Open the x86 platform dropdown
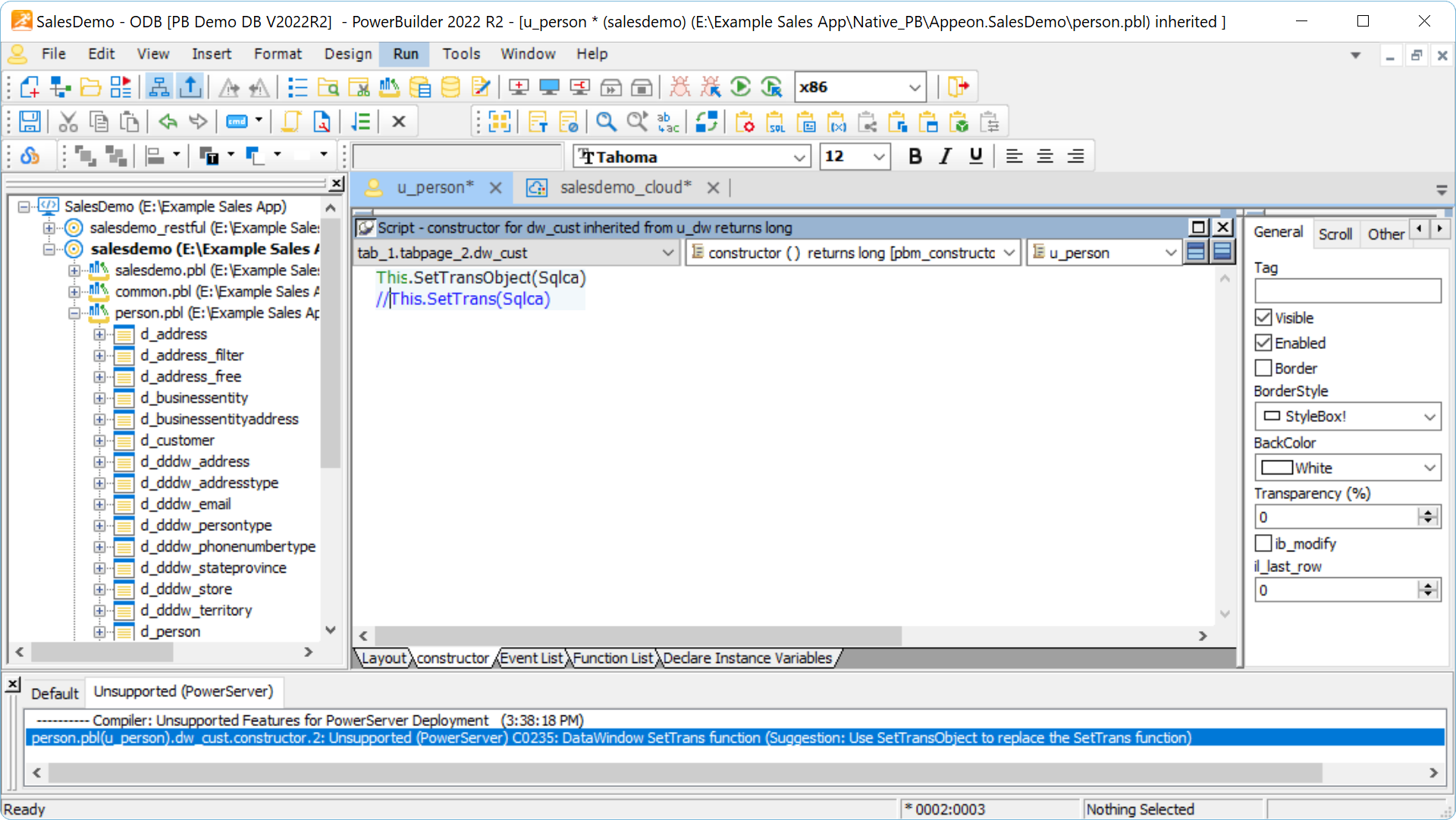Screen dimensions: 1456x820 (x=915, y=87)
